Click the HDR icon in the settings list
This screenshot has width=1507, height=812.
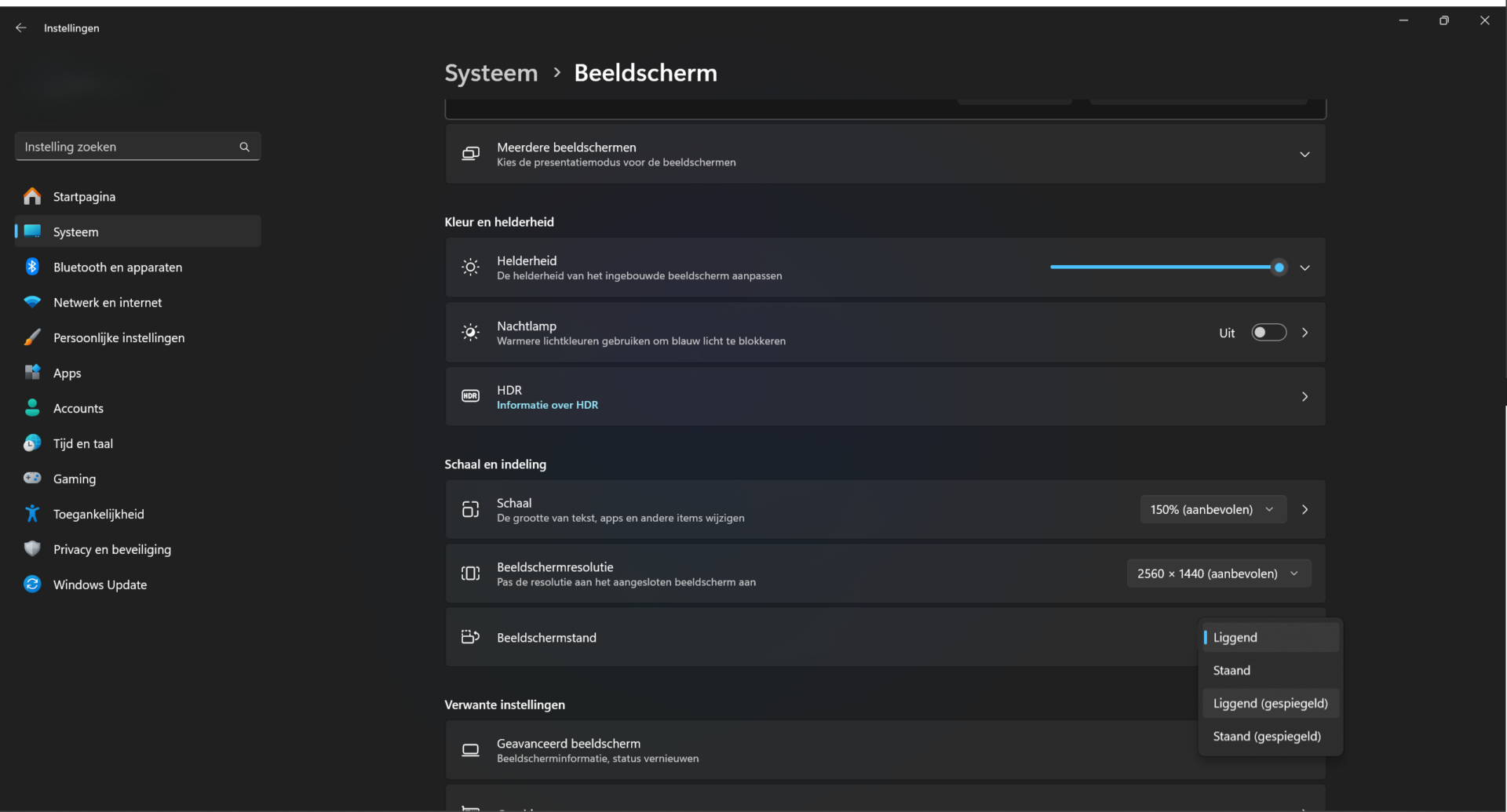point(470,396)
